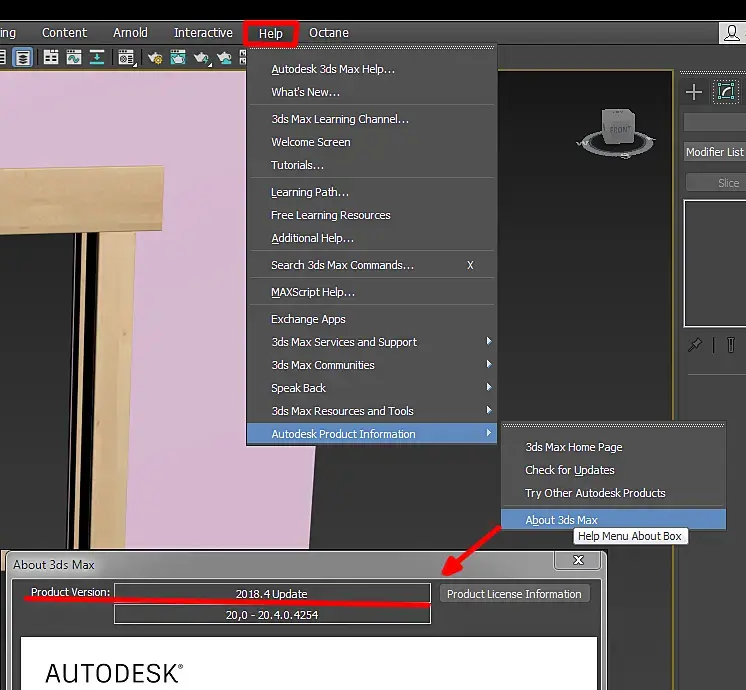This screenshot has height=690, width=746.
Task: Select What's New menu entry
Action: pos(372,92)
